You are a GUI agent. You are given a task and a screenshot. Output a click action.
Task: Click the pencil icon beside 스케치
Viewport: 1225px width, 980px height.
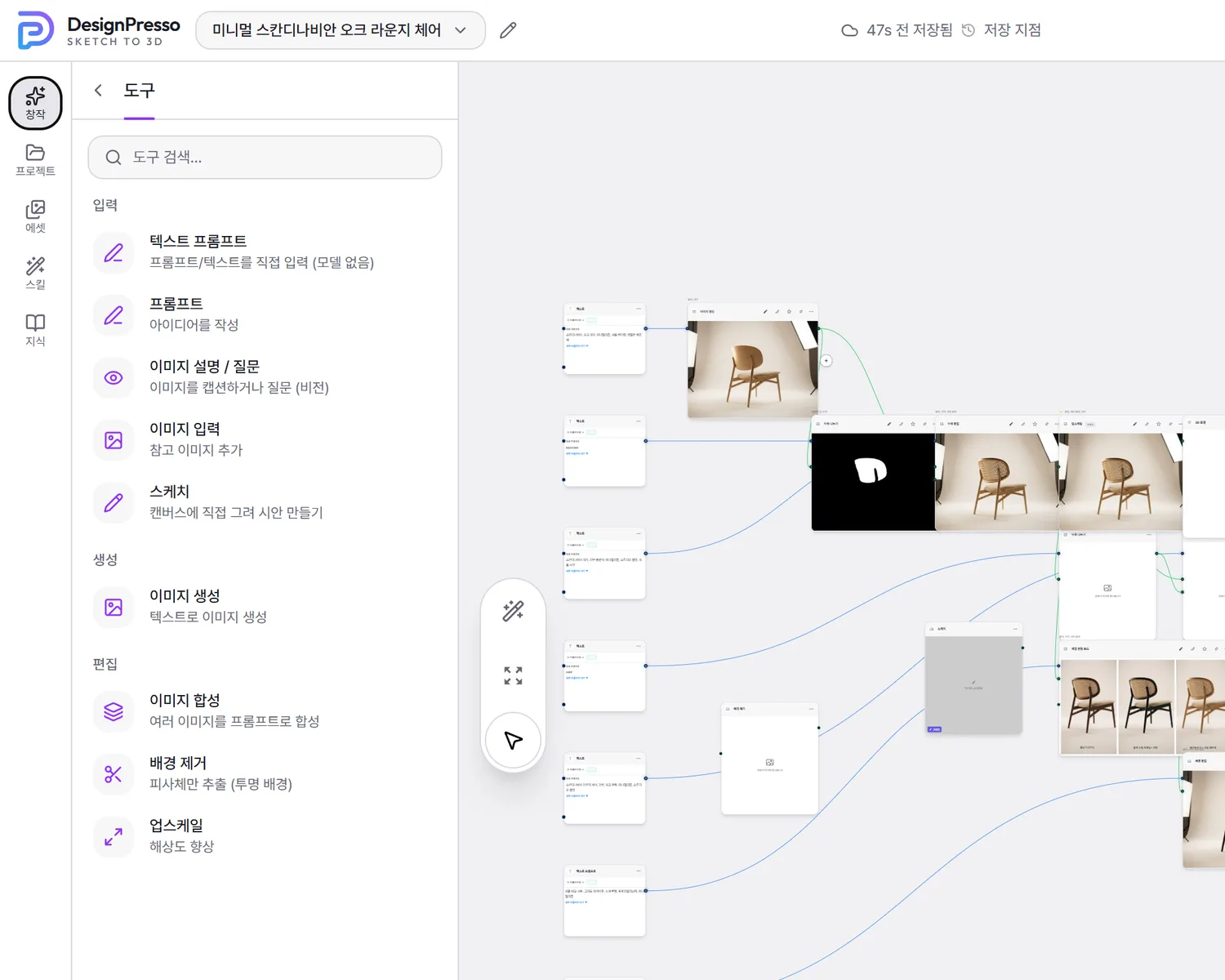[114, 503]
